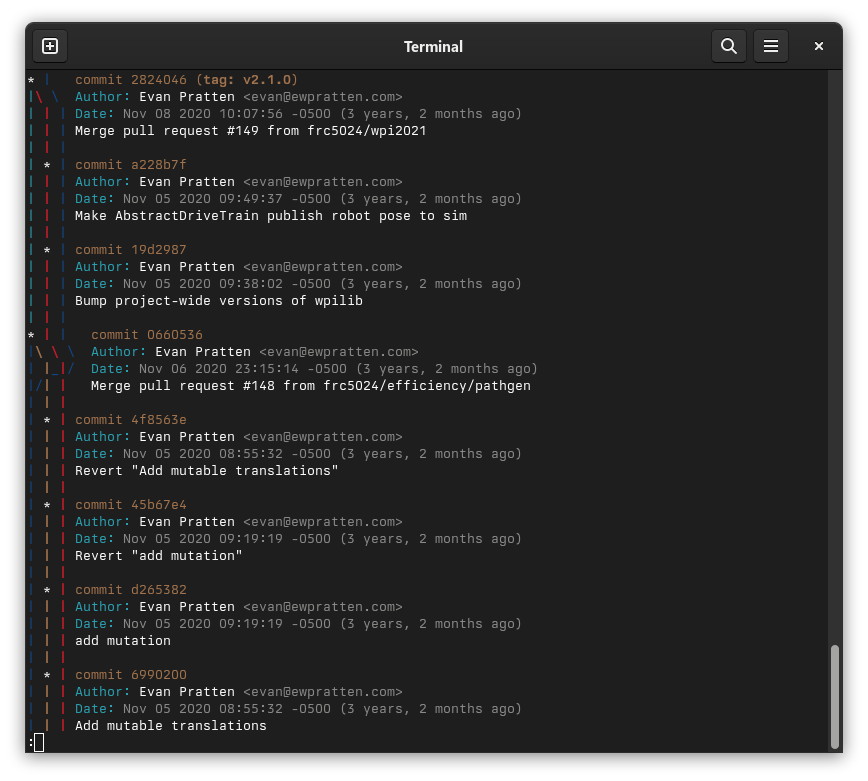Image resolution: width=868 pixels, height=781 pixels.
Task: Open the terminal search tool
Action: (728, 46)
